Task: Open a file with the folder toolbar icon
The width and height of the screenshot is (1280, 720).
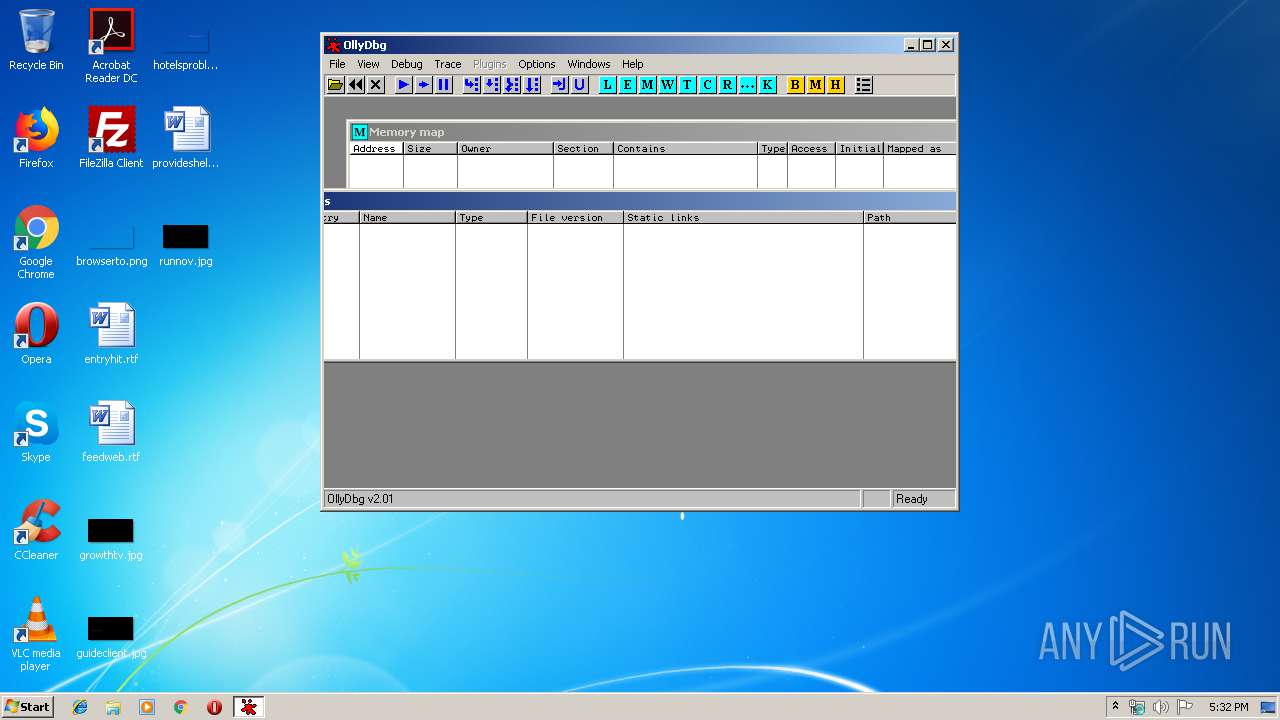Action: (336, 85)
